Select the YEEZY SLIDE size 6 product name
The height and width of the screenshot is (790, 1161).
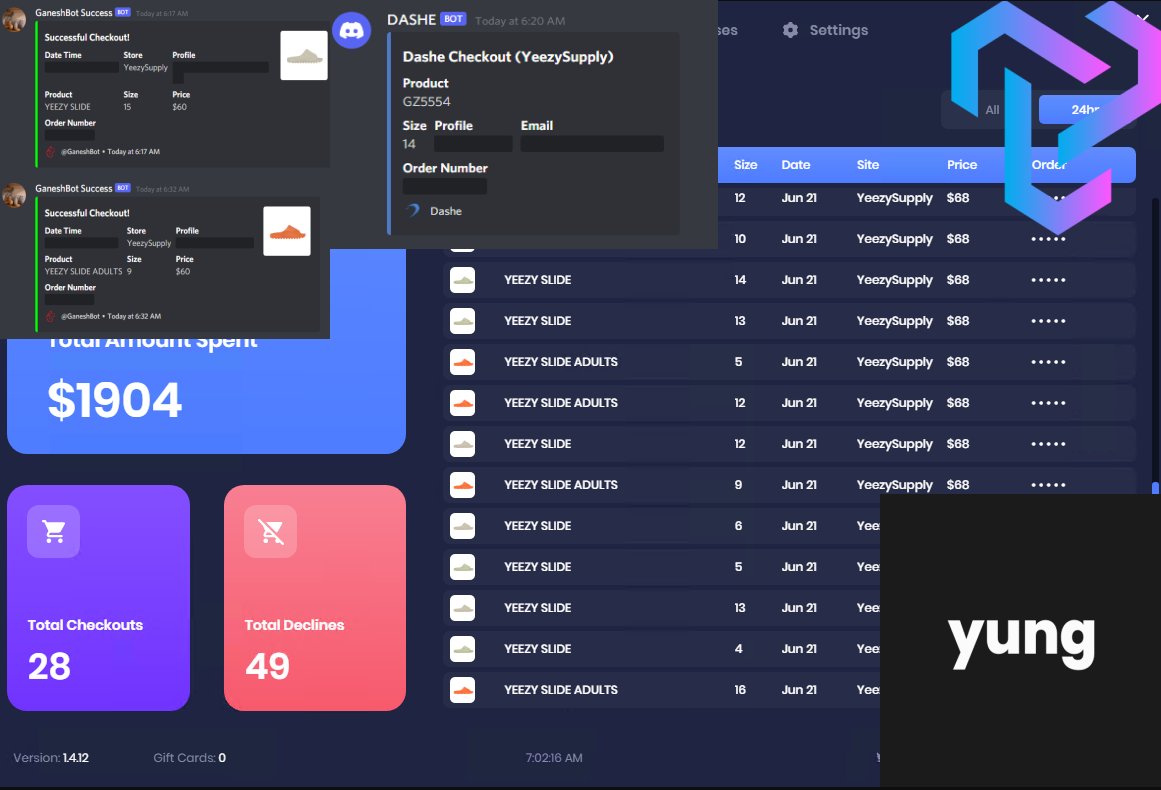pyautogui.click(x=538, y=526)
